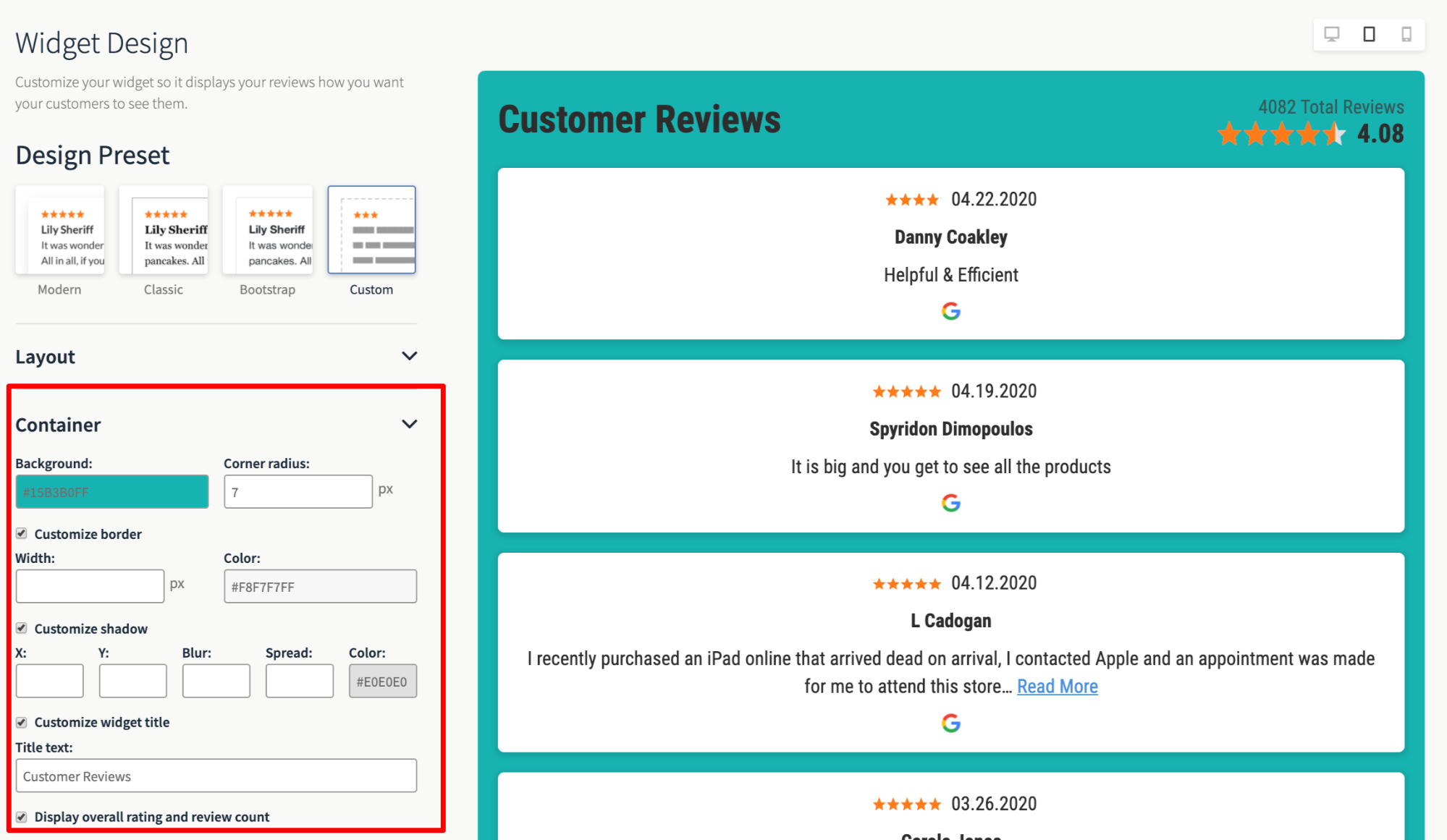
Task: Switch preview to mobile view icon
Action: click(x=1406, y=34)
